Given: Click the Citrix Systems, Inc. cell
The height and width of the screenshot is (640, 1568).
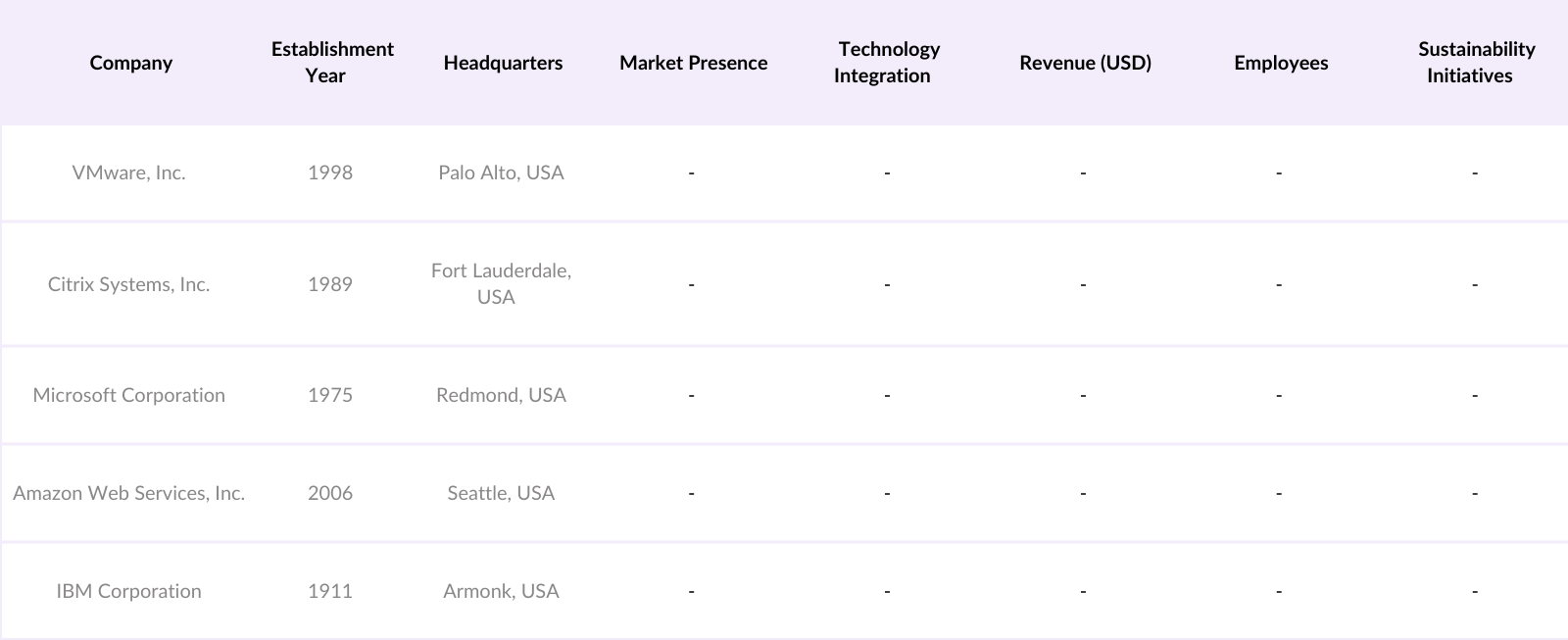Looking at the screenshot, I should [128, 284].
